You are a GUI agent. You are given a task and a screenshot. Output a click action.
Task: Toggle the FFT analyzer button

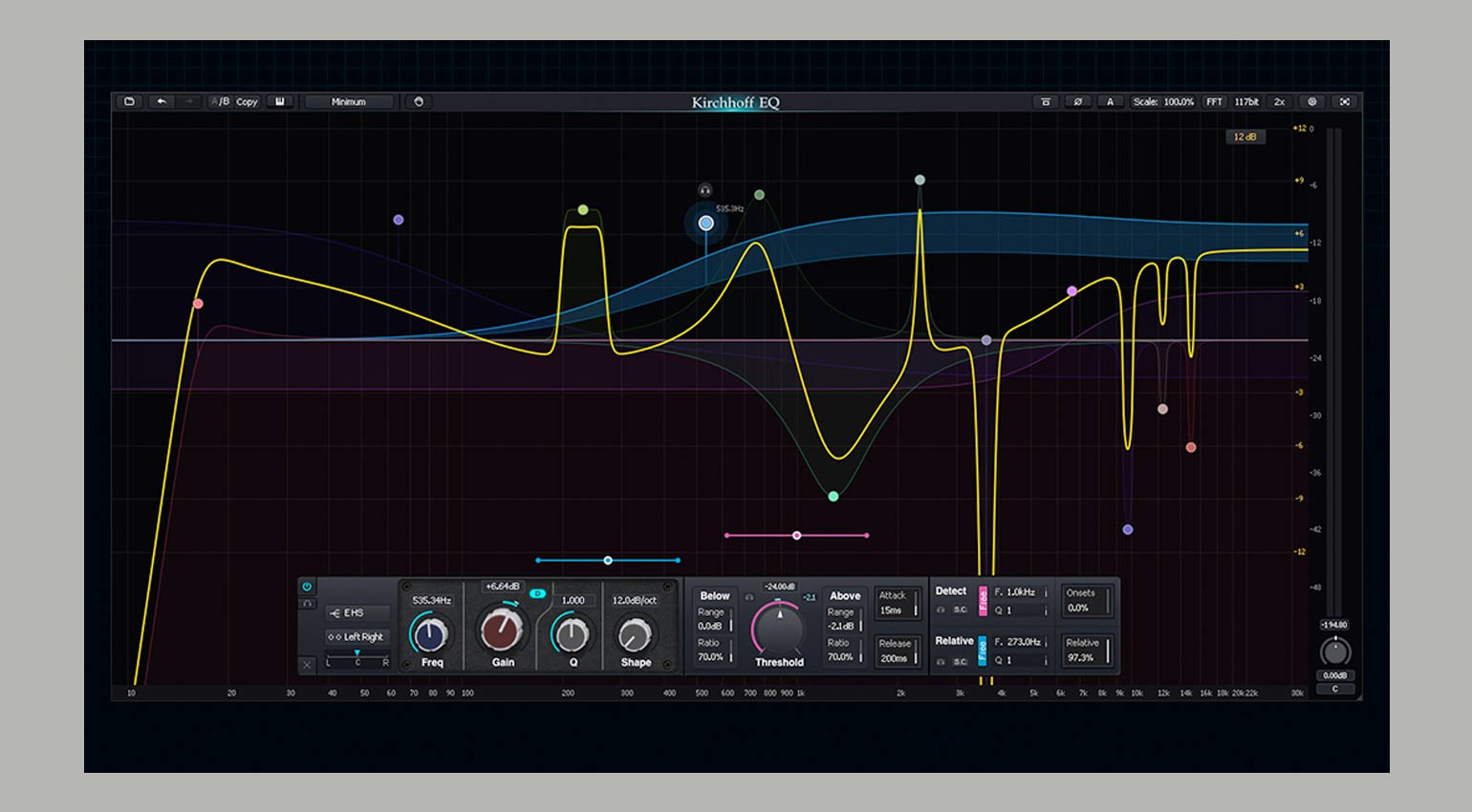[1214, 101]
